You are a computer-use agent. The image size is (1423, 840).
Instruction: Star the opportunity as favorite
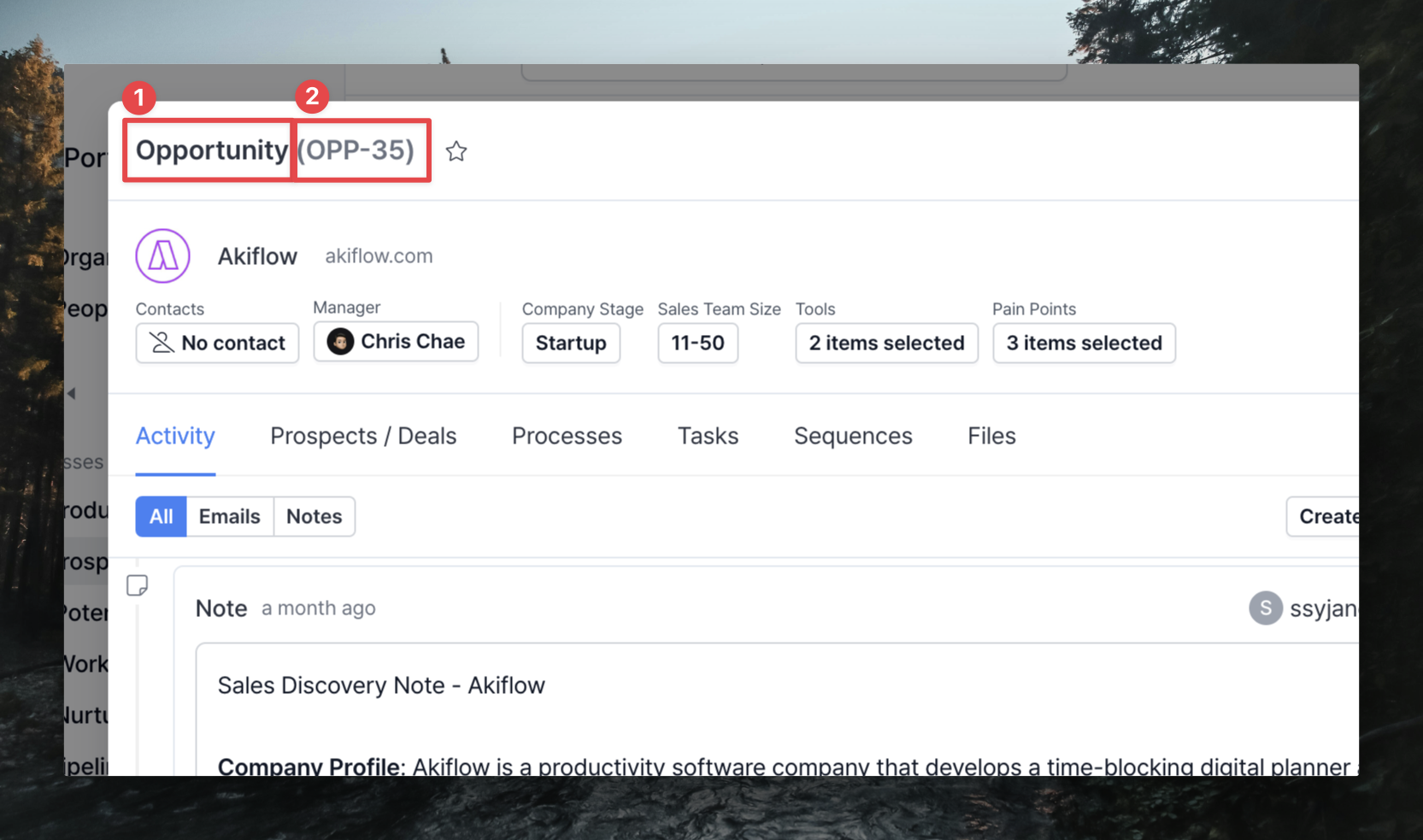tap(456, 151)
